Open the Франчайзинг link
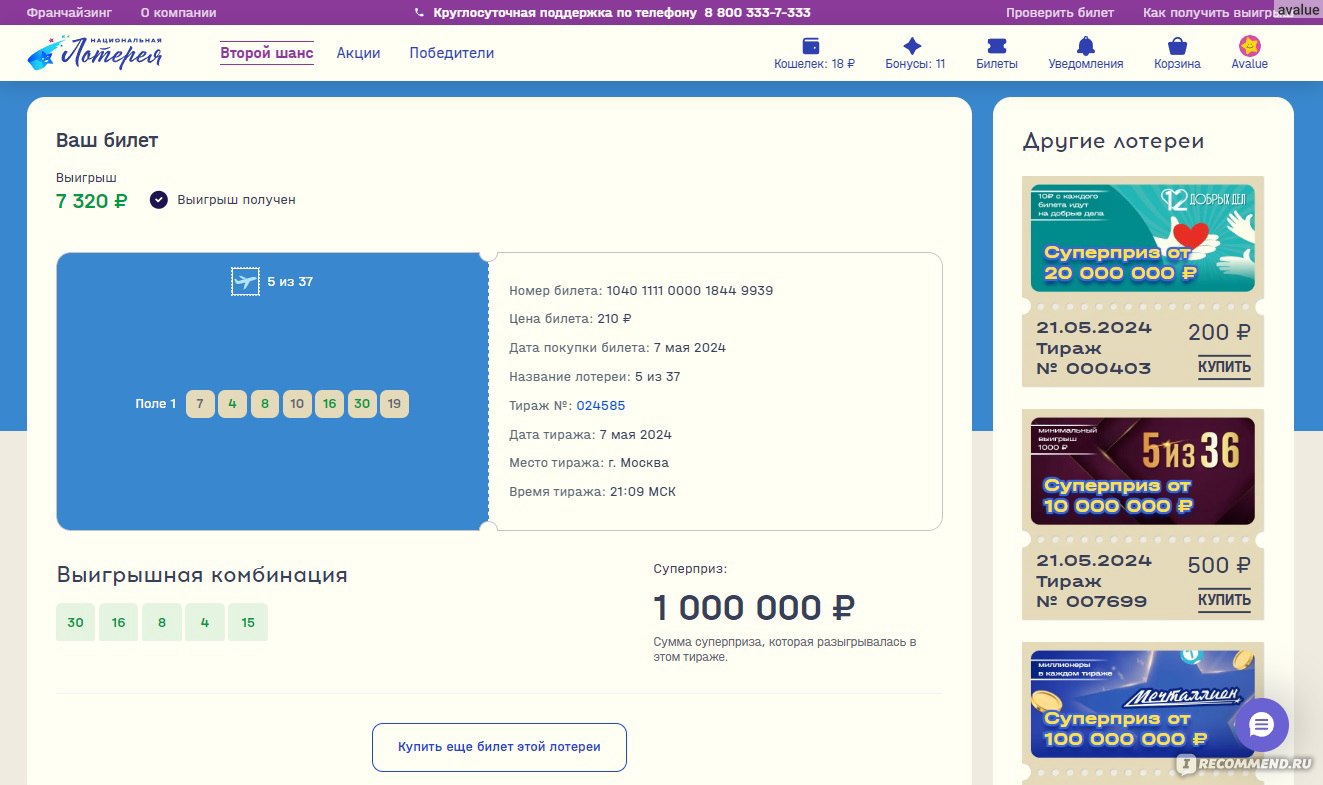The image size is (1323, 785). tap(69, 13)
